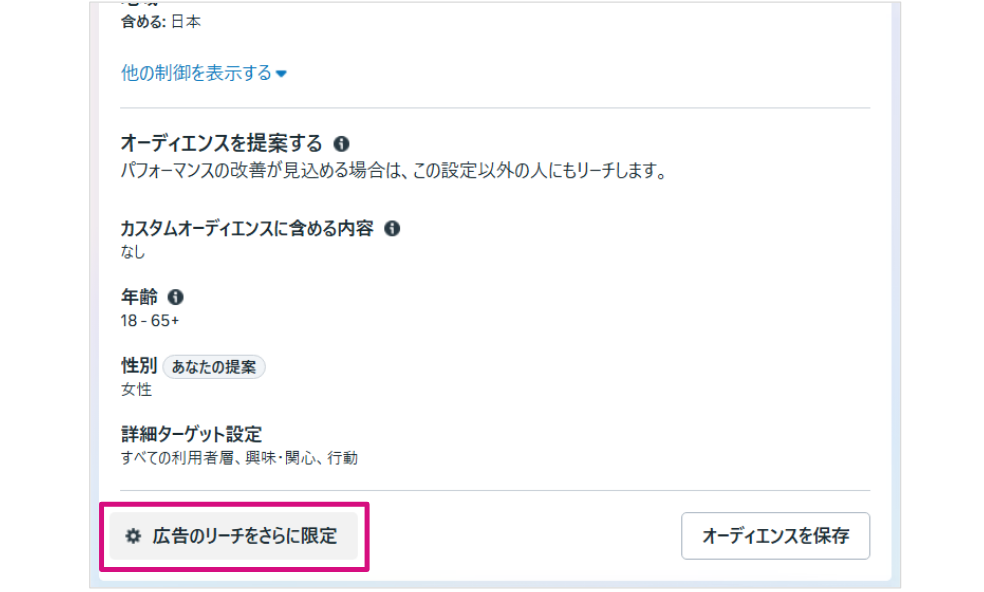Screen dimensions: 984x592
Task: Click the 広告のリーチをさらに限定 button label
Action: [244, 536]
